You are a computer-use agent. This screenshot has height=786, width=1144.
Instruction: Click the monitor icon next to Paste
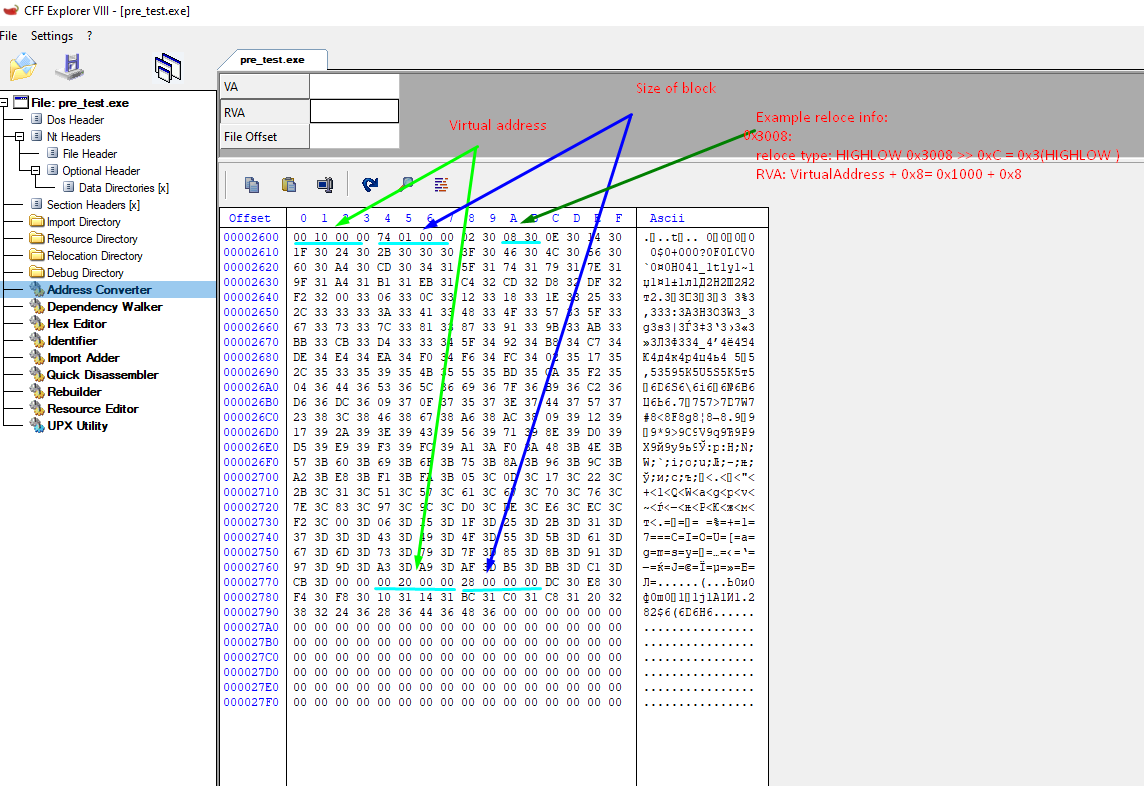click(x=324, y=184)
